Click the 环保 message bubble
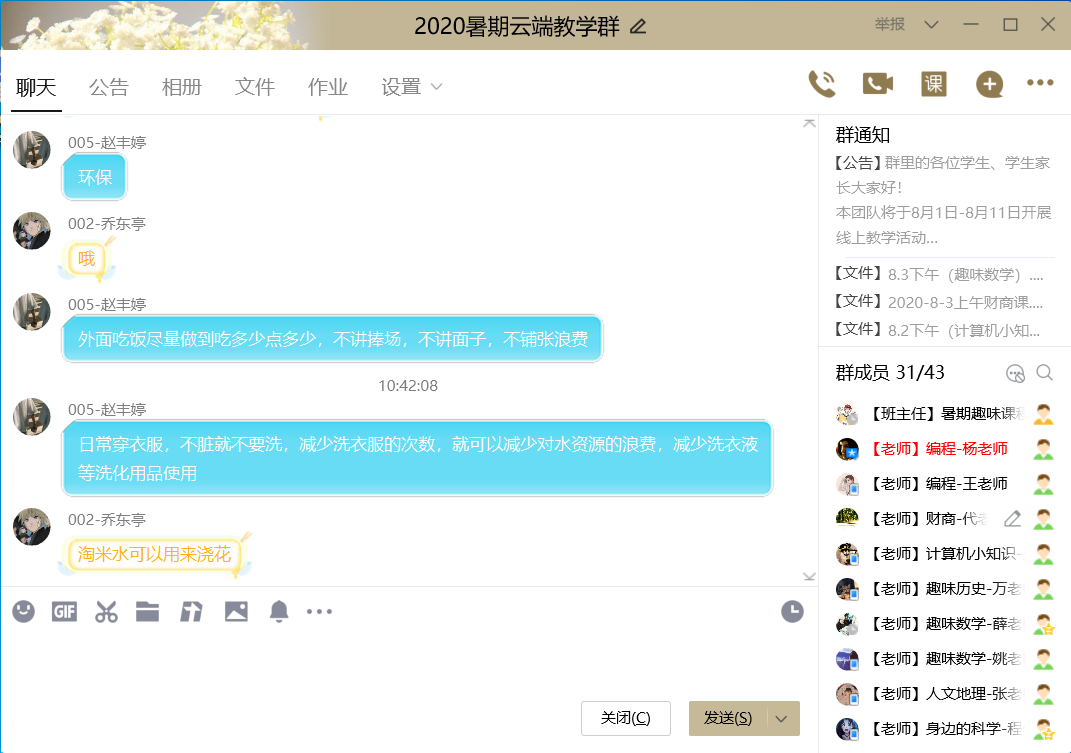1071x753 pixels. (x=95, y=178)
